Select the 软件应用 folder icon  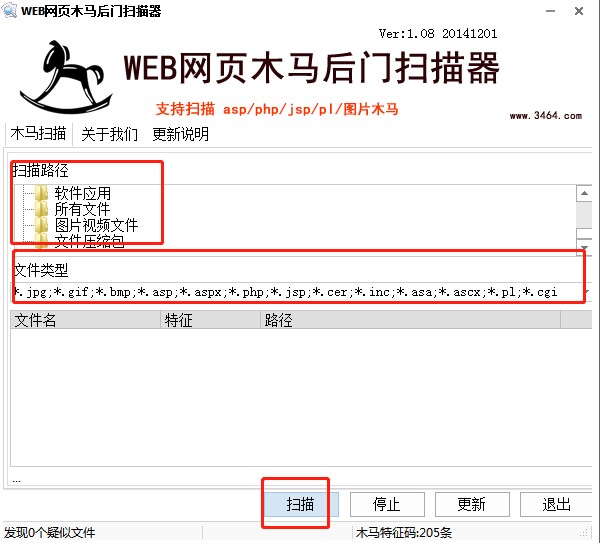click(41, 193)
